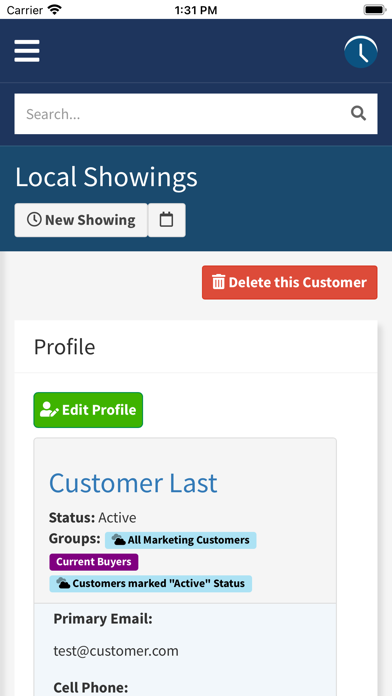392x696 pixels.
Task: Tap the clock logo icon in header
Action: [x=360, y=51]
